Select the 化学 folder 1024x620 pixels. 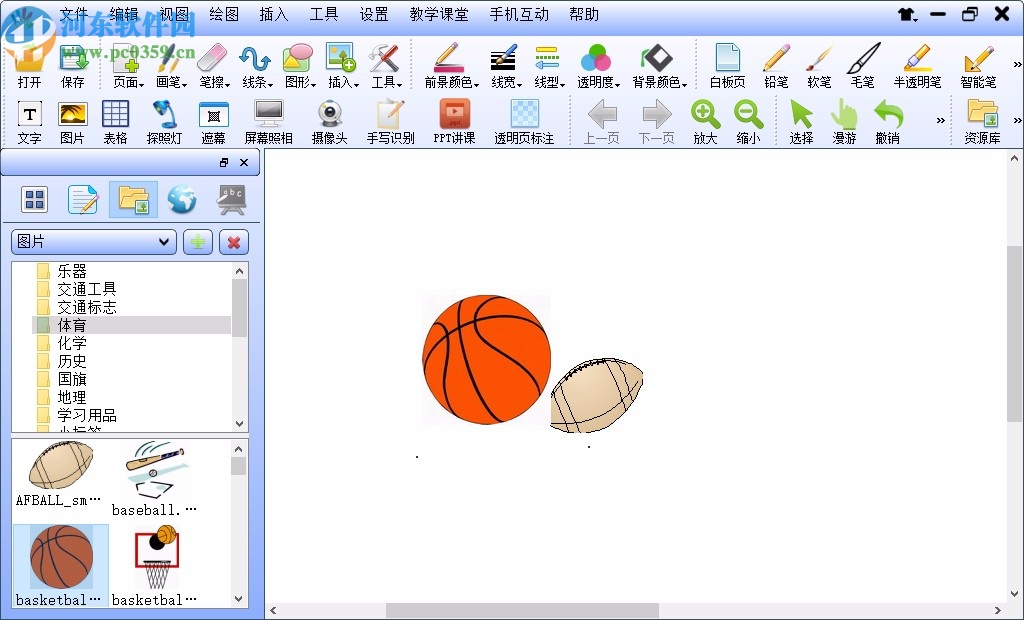point(71,343)
